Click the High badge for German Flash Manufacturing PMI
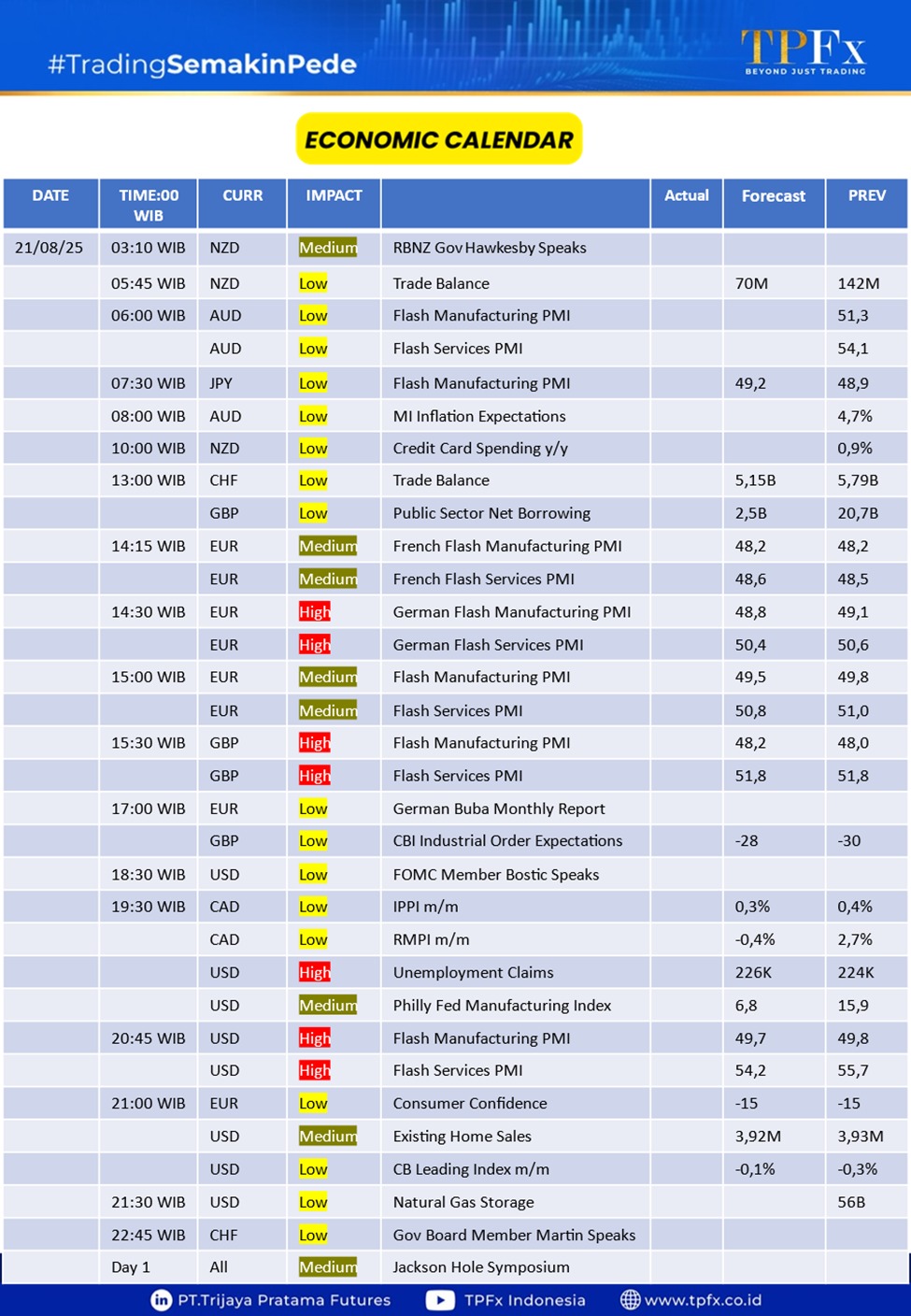Screen dimensions: 911x1316 tap(315, 612)
